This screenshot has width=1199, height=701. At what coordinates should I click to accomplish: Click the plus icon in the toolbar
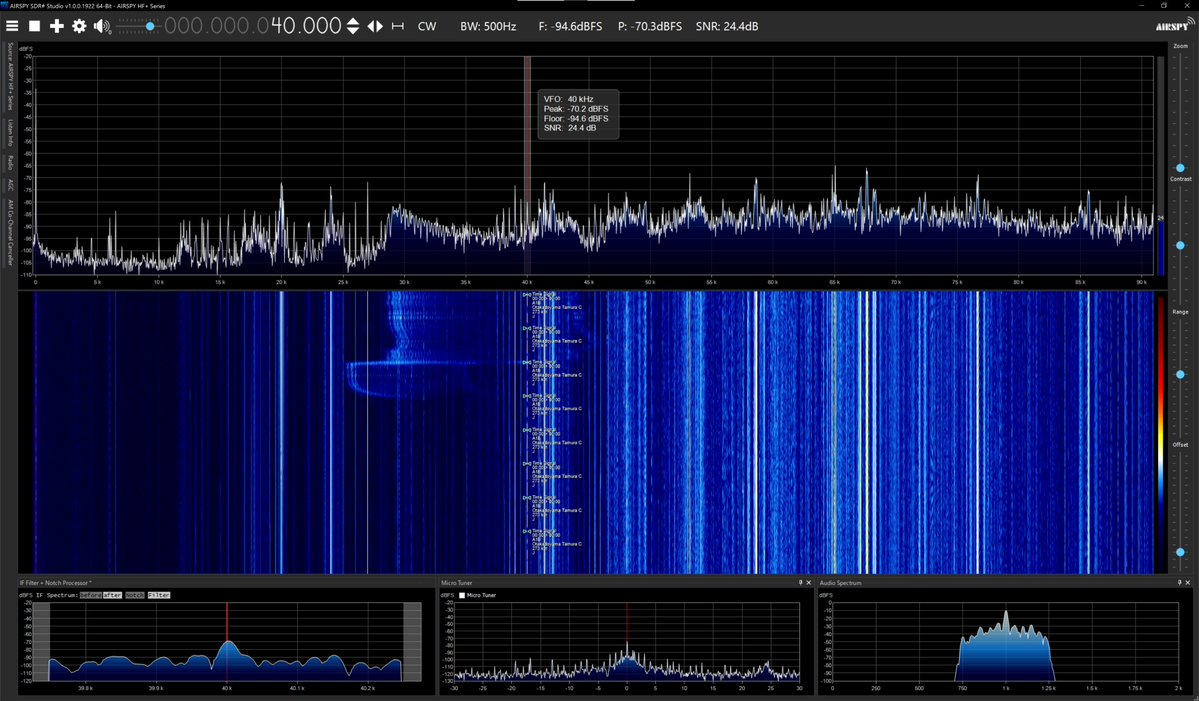tap(55, 26)
